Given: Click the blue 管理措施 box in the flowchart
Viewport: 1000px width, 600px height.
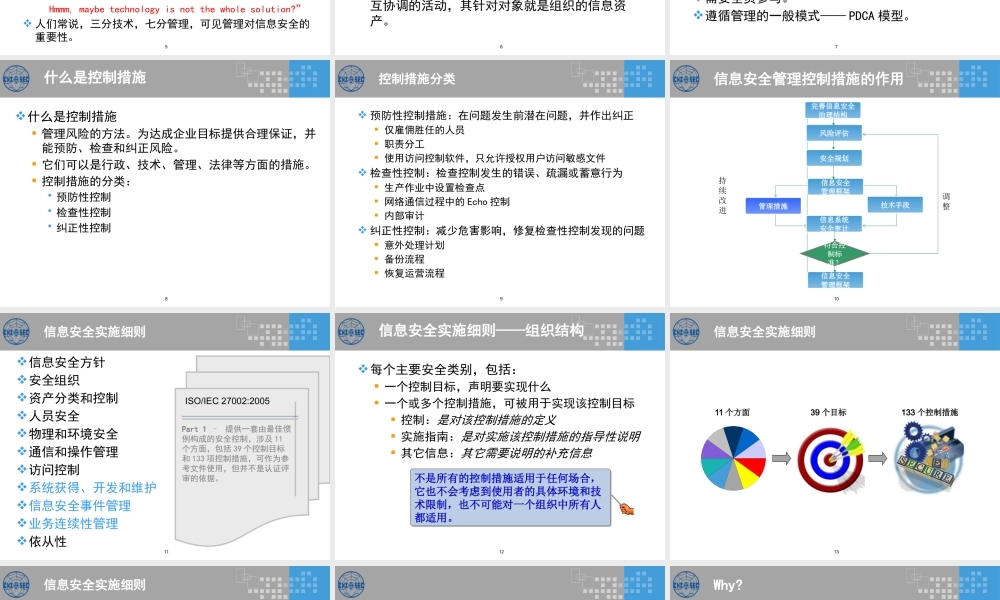Looking at the screenshot, I should pyautogui.click(x=773, y=206).
